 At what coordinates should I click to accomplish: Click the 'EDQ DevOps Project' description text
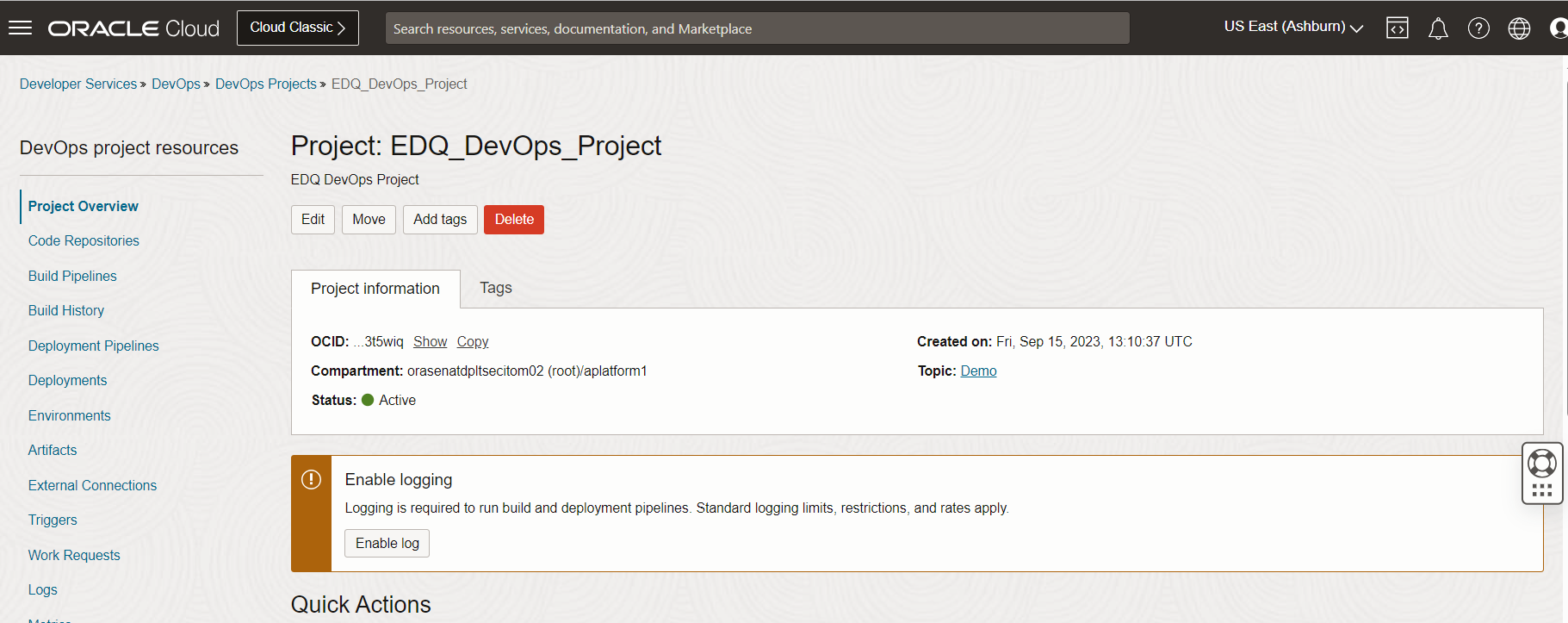coord(355,179)
